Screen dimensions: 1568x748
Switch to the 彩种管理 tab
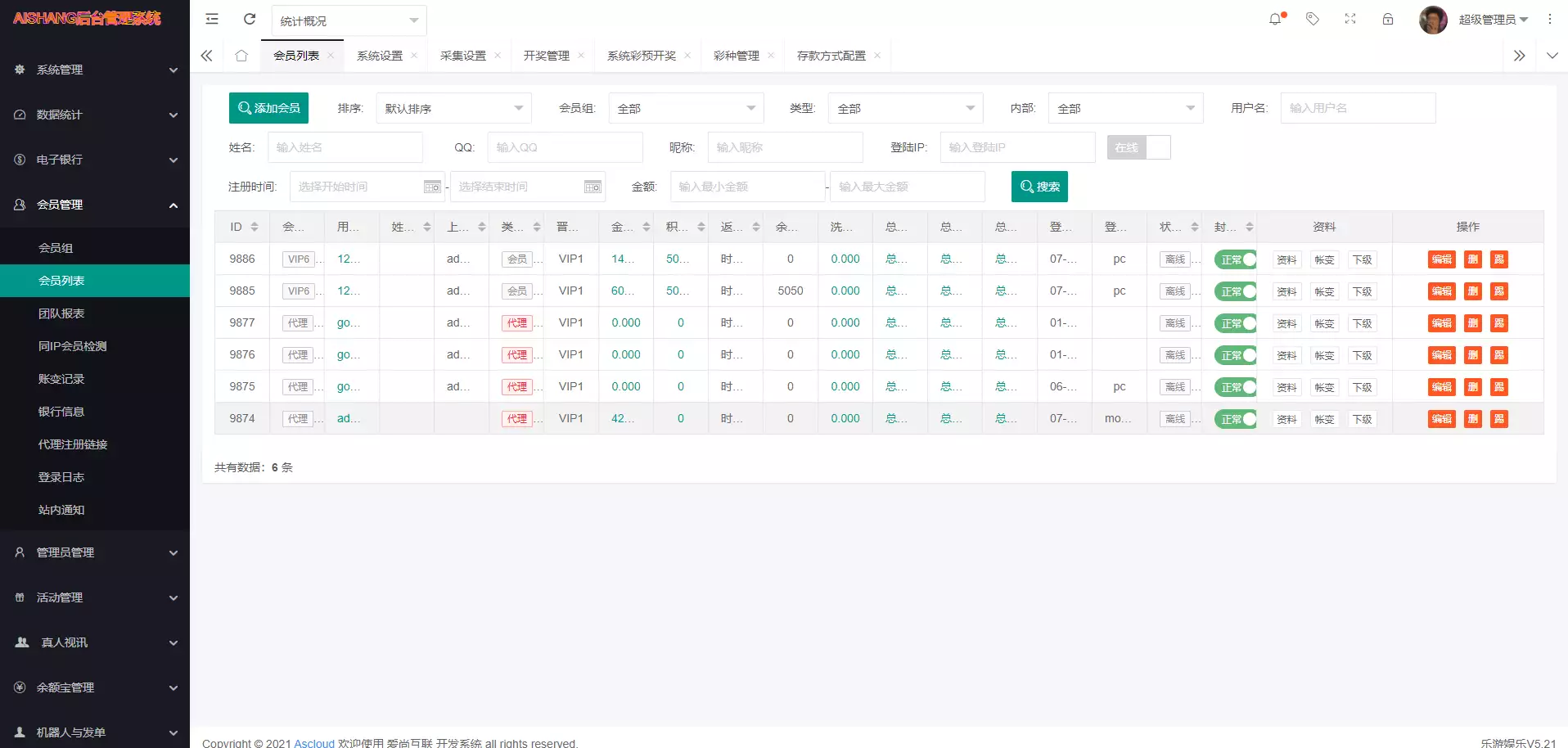pos(737,55)
